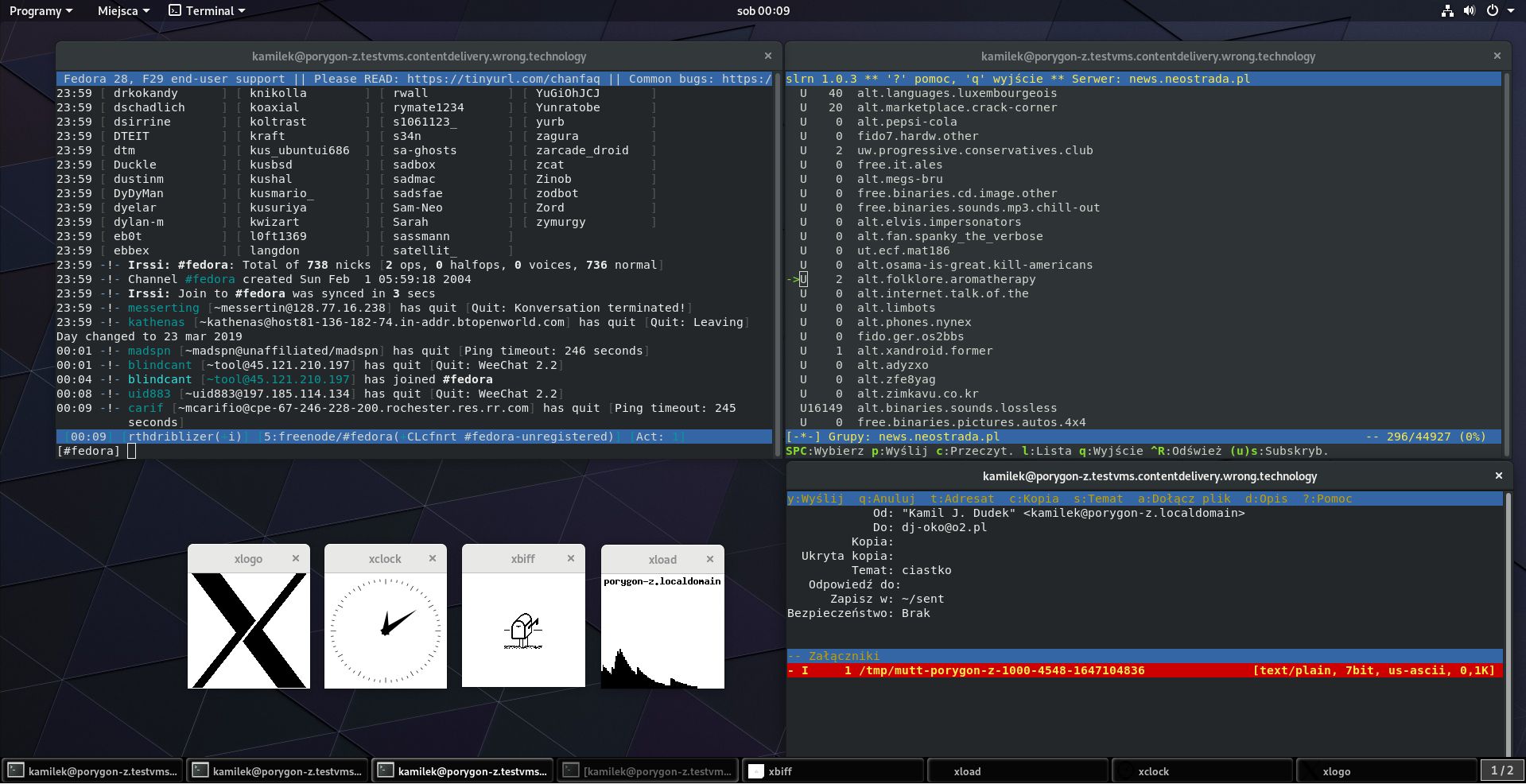Click the network status icon in top bar
The width and height of the screenshot is (1526, 784).
tap(1447, 11)
